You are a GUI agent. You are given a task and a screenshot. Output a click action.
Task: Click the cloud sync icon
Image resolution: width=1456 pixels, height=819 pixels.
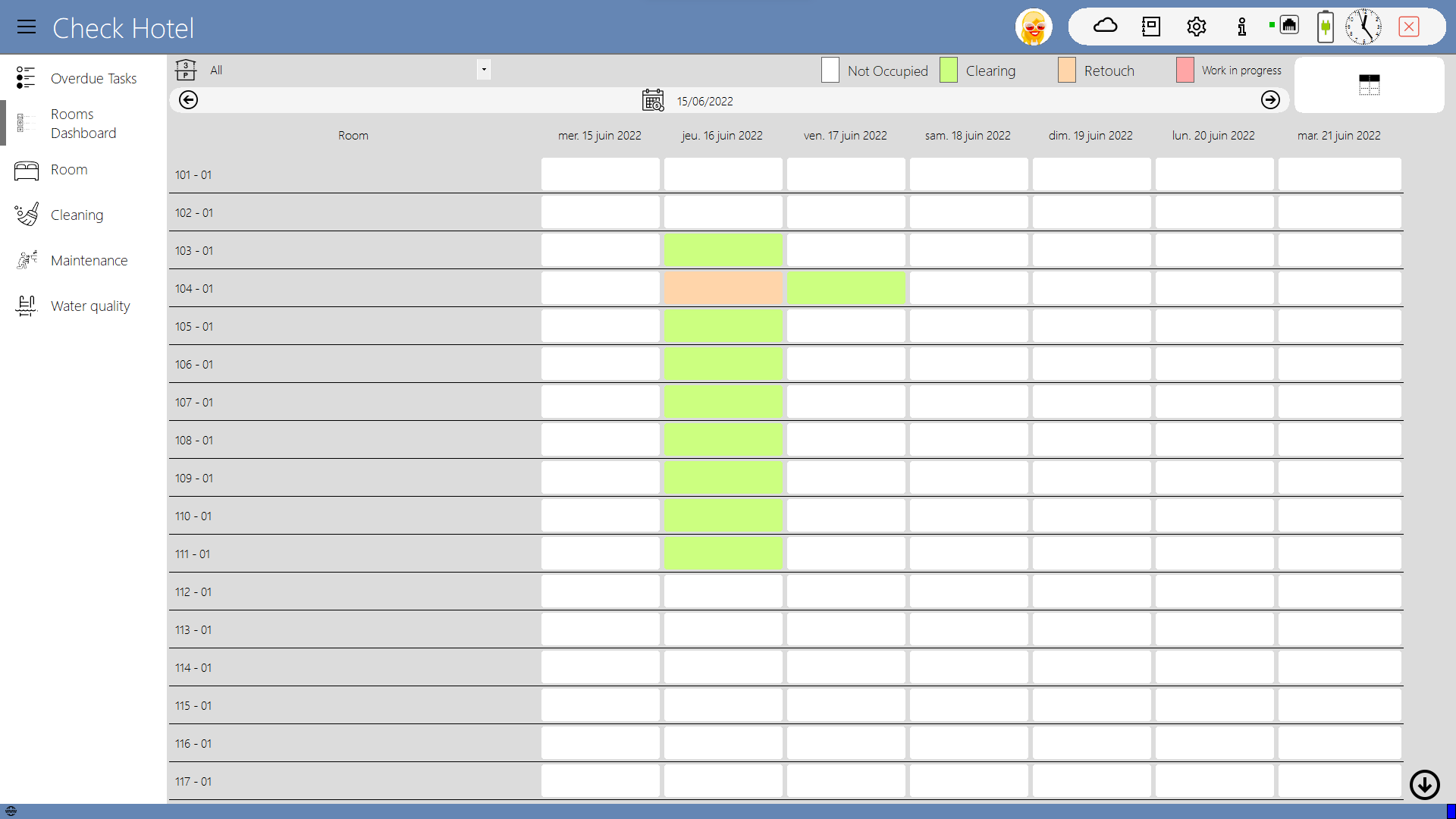coord(1105,27)
